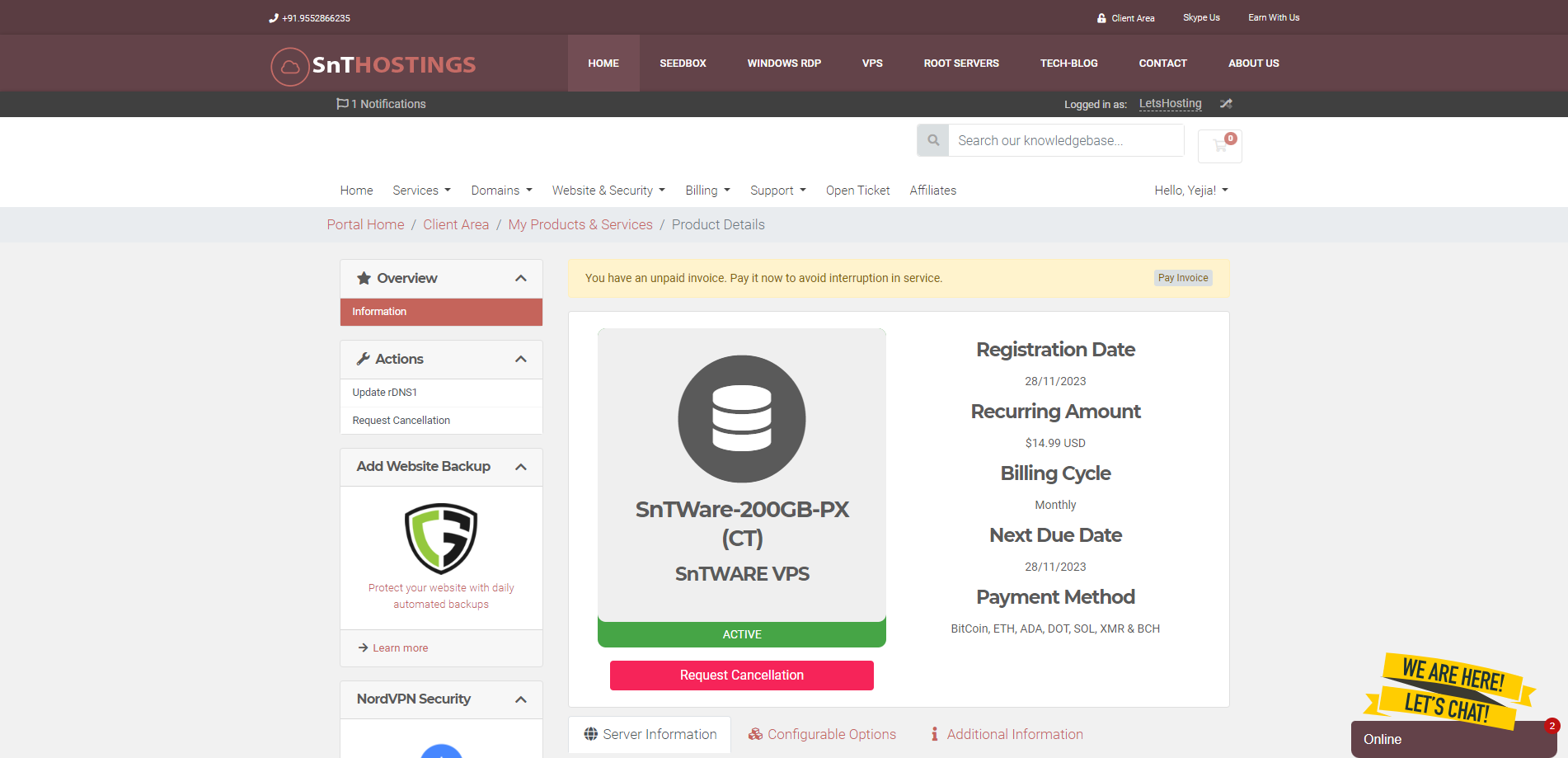Viewport: 1568px width, 758px height.
Task: Open the Website & Security dropdown
Action: tap(608, 191)
